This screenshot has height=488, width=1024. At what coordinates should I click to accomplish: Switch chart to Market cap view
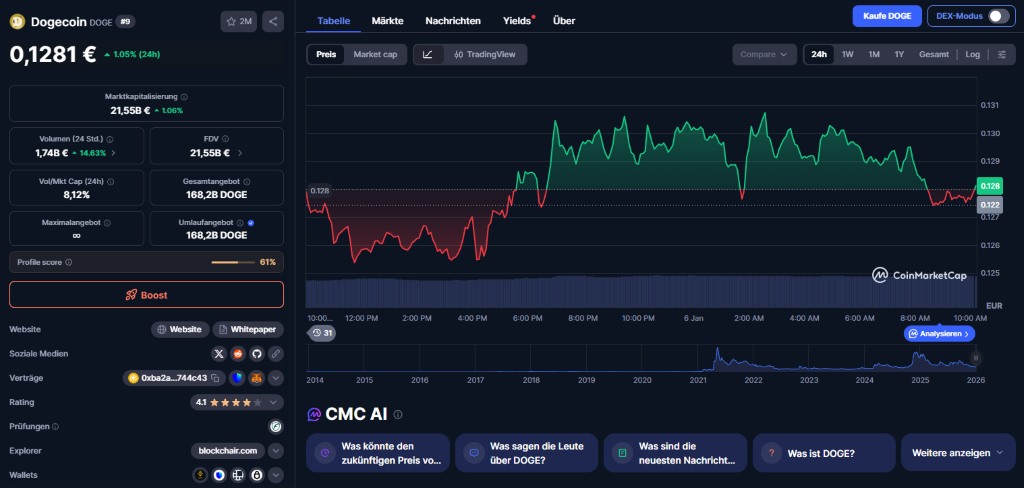(x=375, y=55)
